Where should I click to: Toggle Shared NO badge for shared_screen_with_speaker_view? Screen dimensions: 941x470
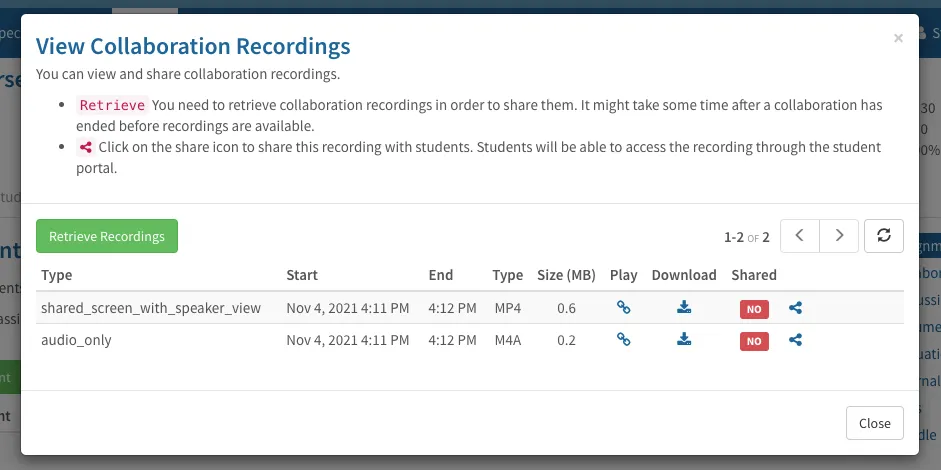tap(754, 309)
